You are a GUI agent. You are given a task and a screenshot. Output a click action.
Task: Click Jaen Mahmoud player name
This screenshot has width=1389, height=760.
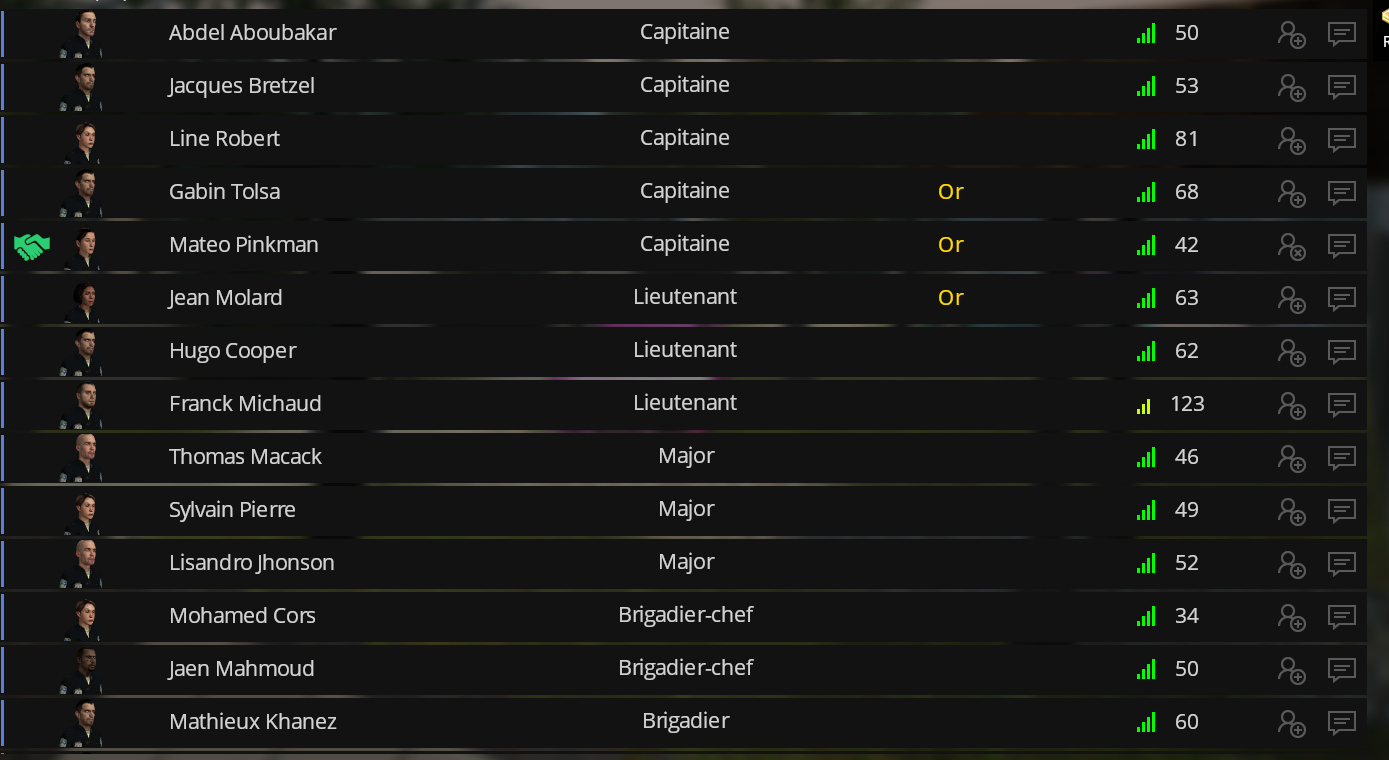pyautogui.click(x=241, y=669)
